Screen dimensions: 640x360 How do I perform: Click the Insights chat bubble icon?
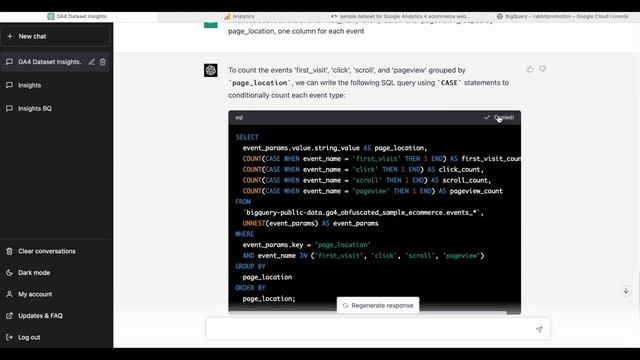coord(9,85)
